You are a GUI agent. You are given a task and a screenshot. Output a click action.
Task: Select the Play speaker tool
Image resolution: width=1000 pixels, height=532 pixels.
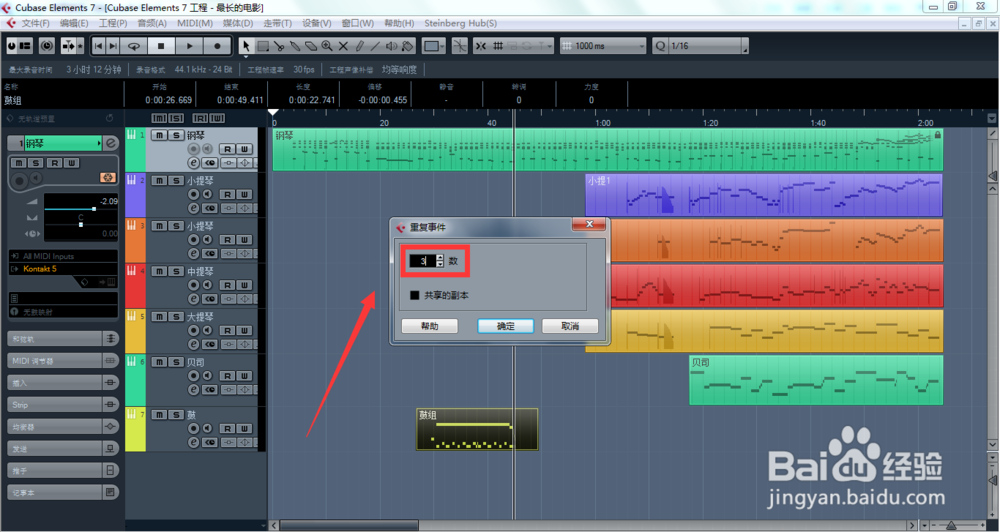click(x=391, y=46)
